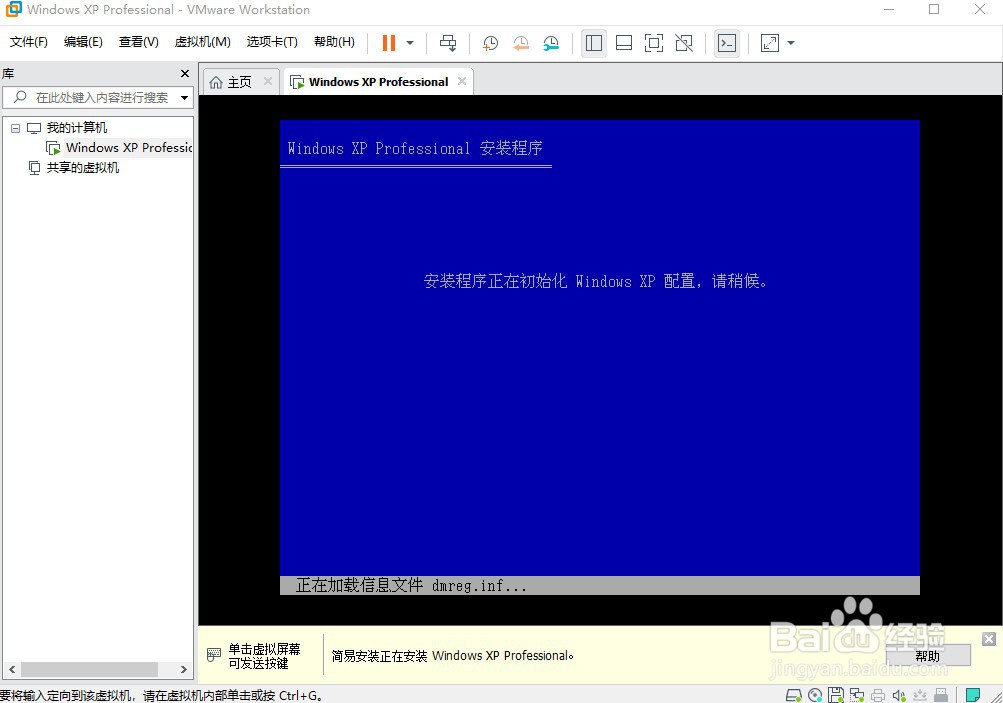Click the sound card status icon
1003x703 pixels.
pos(899,695)
